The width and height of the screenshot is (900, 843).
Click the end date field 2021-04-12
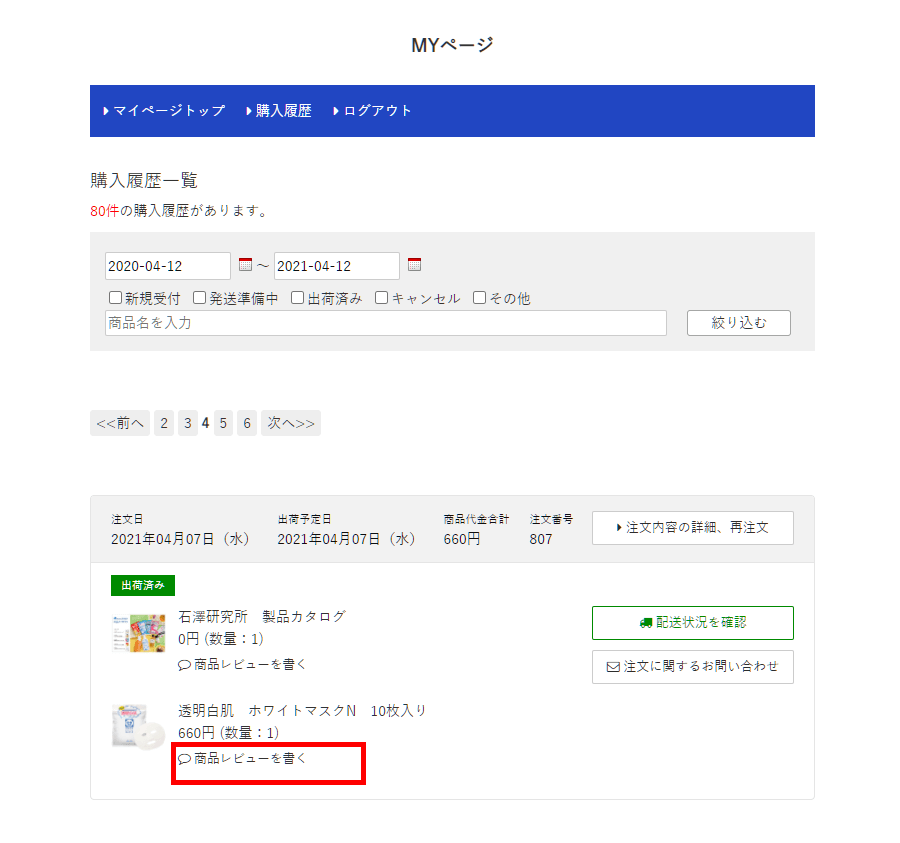pyautogui.click(x=337, y=266)
